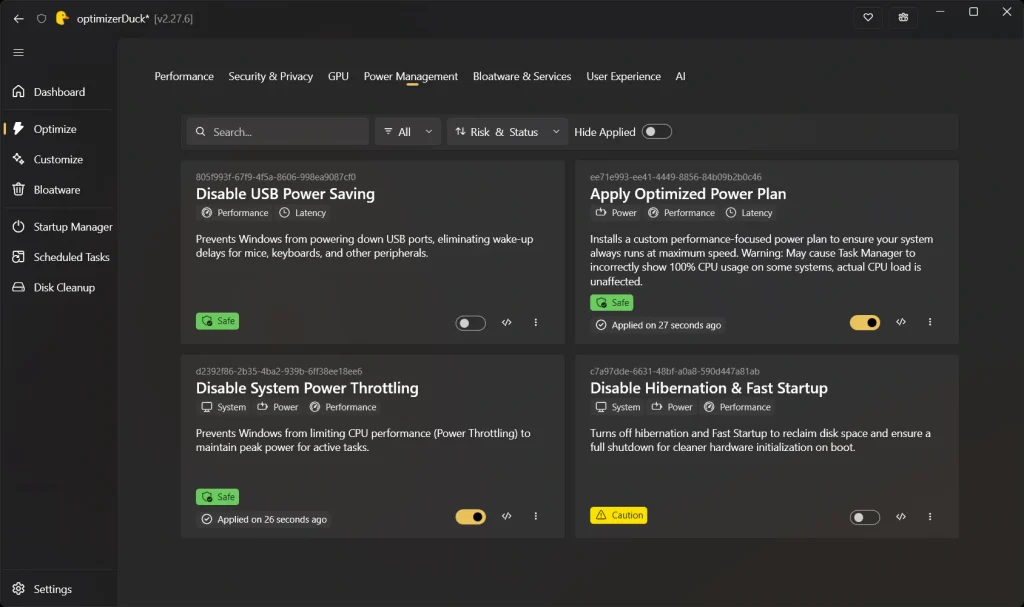Click the 'Disable USB Power Saving' title
Viewport: 1024px width, 607px height.
(x=285, y=193)
